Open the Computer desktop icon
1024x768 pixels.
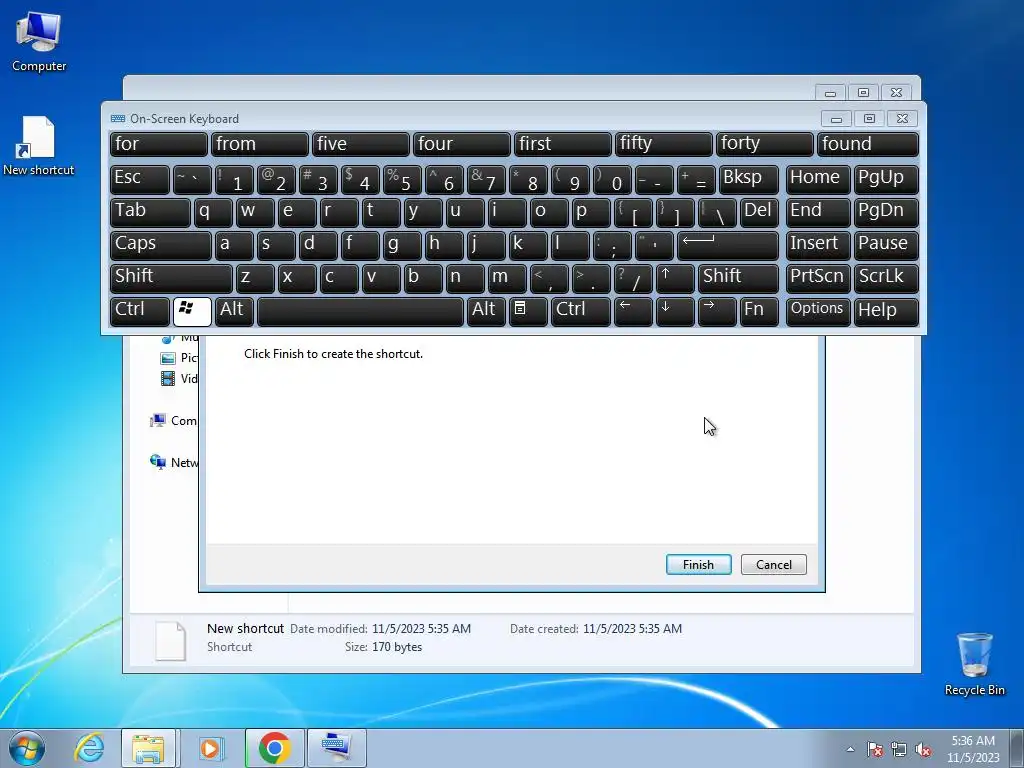39,41
